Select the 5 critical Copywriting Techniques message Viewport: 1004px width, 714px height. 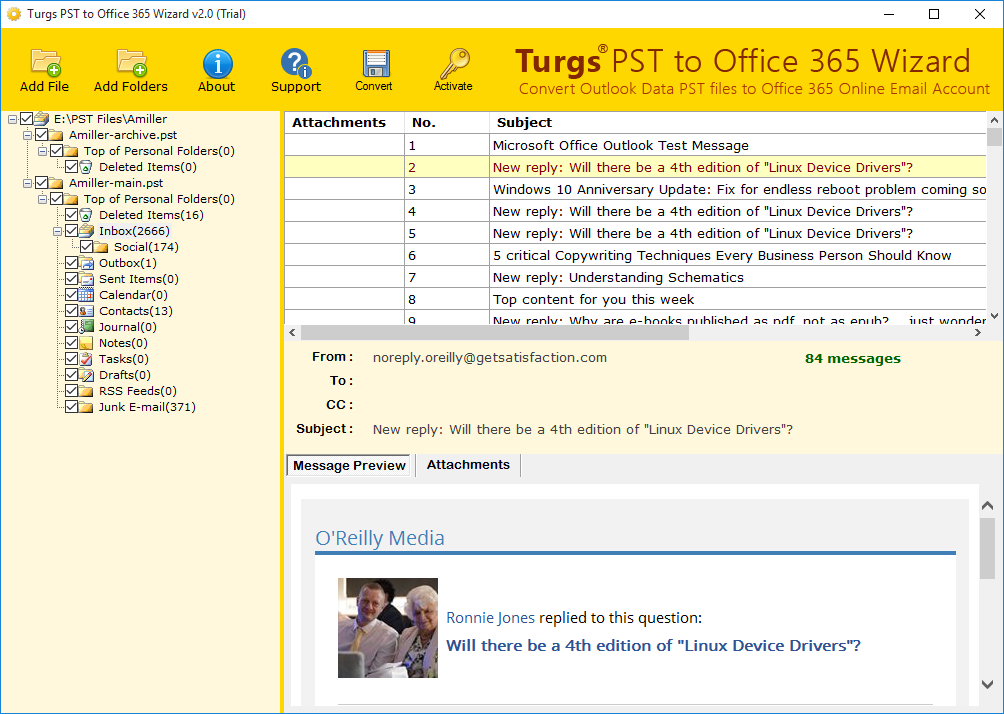pyautogui.click(x=635, y=256)
